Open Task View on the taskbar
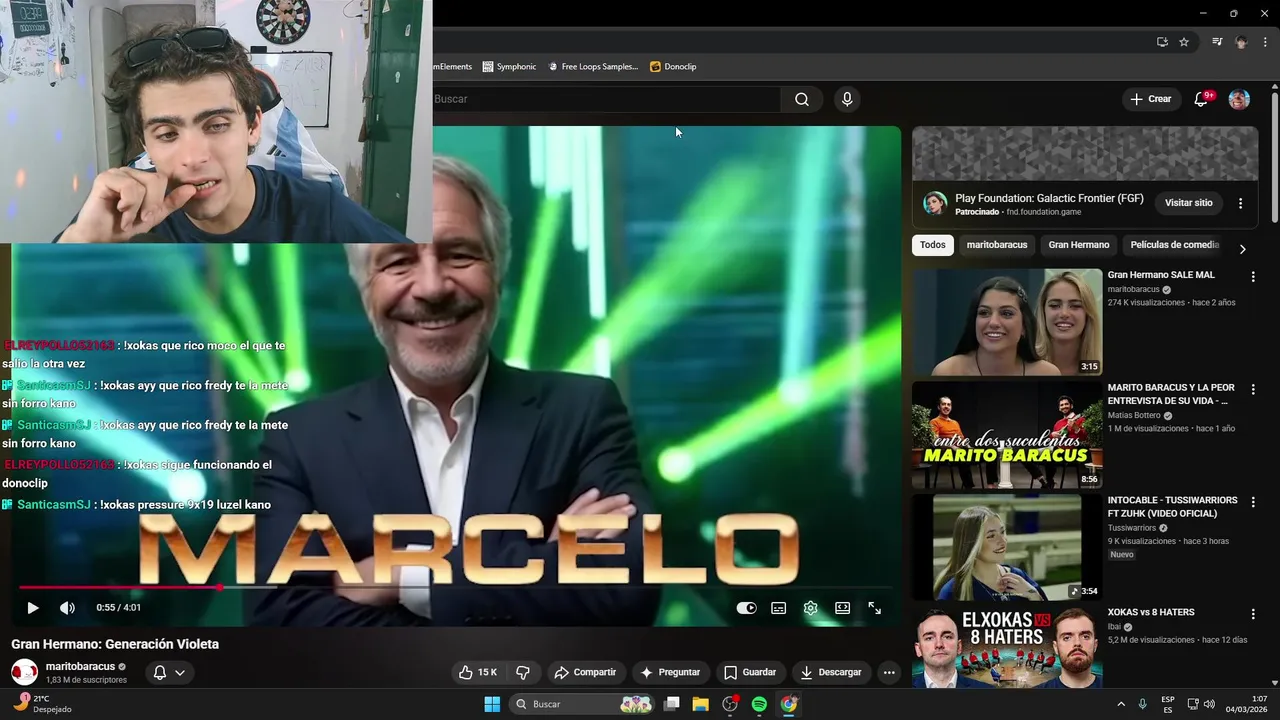The image size is (1280, 720). pos(672,704)
